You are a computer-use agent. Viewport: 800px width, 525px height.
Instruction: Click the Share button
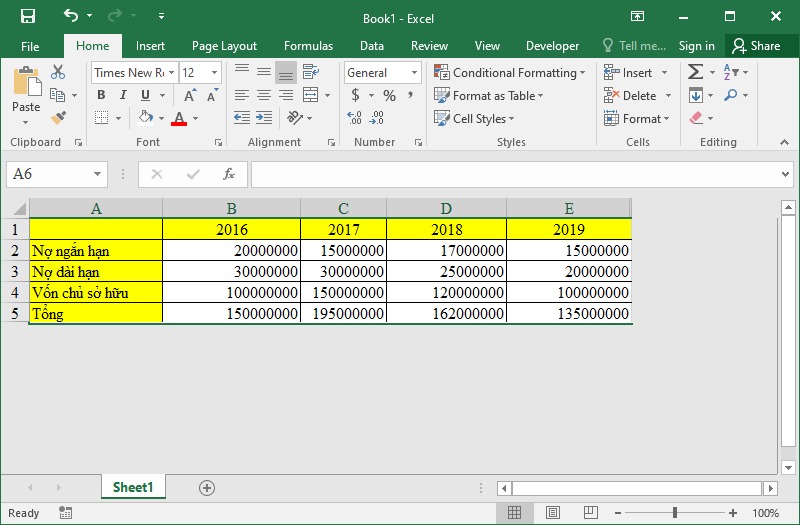tap(756, 46)
